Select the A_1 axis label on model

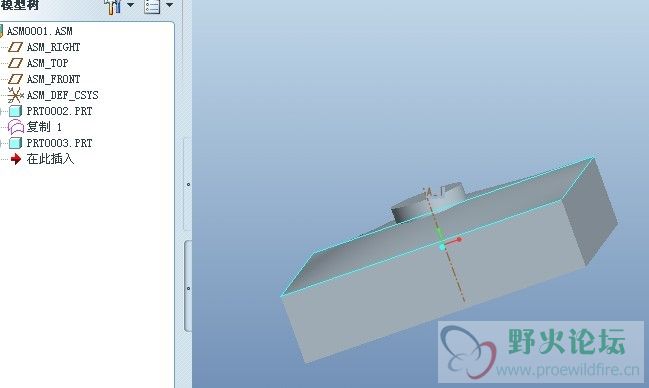(x=433, y=192)
